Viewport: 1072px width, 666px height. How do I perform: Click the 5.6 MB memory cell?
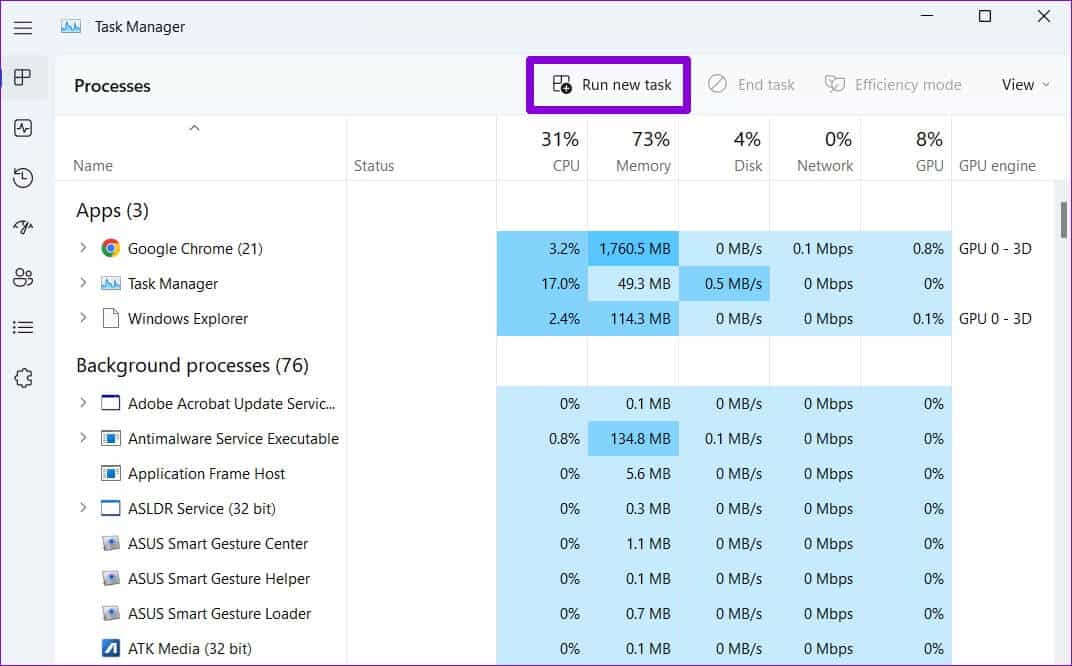pos(633,474)
